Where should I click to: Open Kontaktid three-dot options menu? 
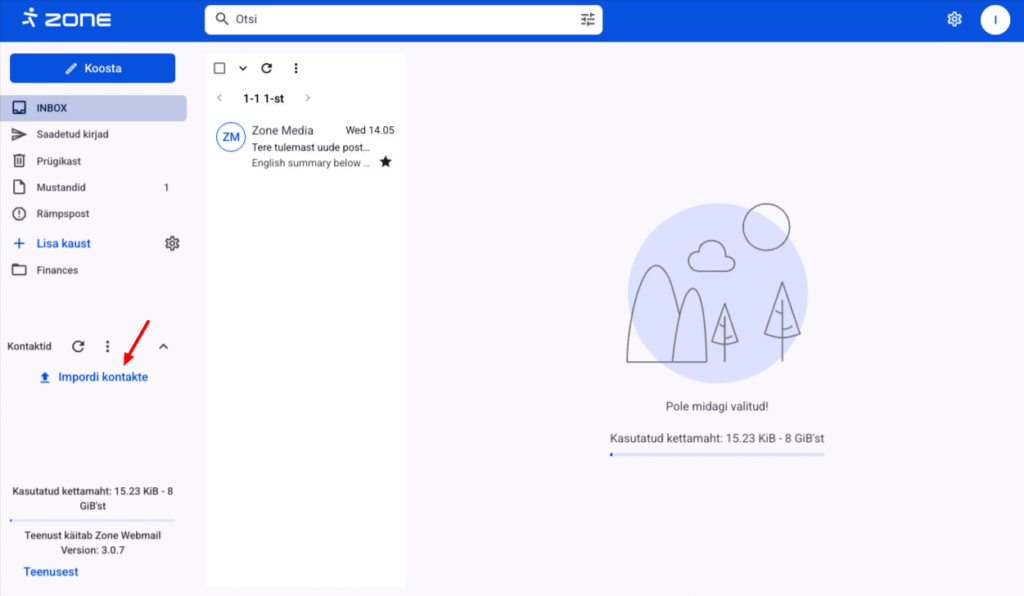(x=107, y=346)
